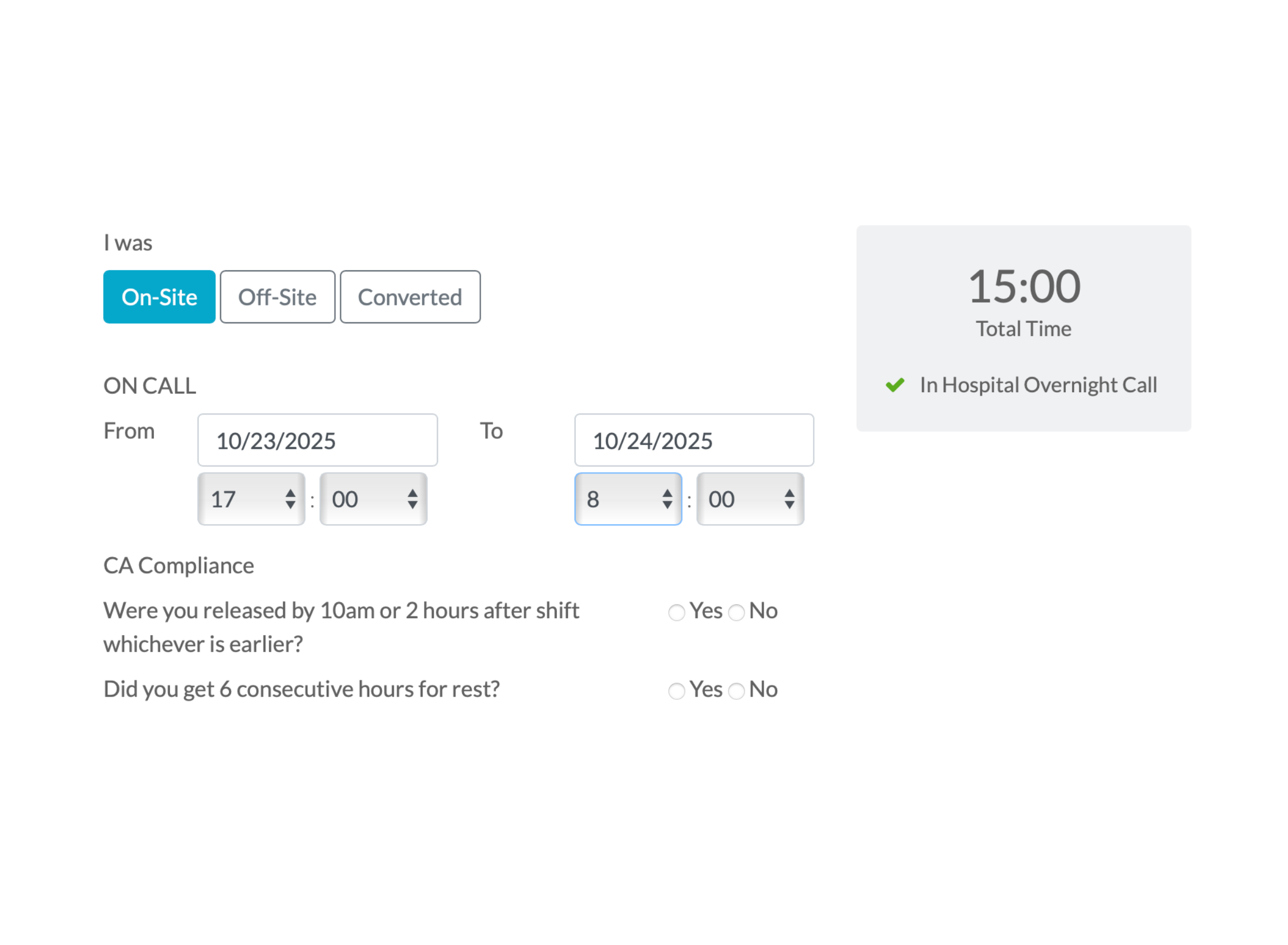Viewport: 1288px width, 945px height.
Task: Click the To minutes stepper arrows
Action: pos(789,499)
